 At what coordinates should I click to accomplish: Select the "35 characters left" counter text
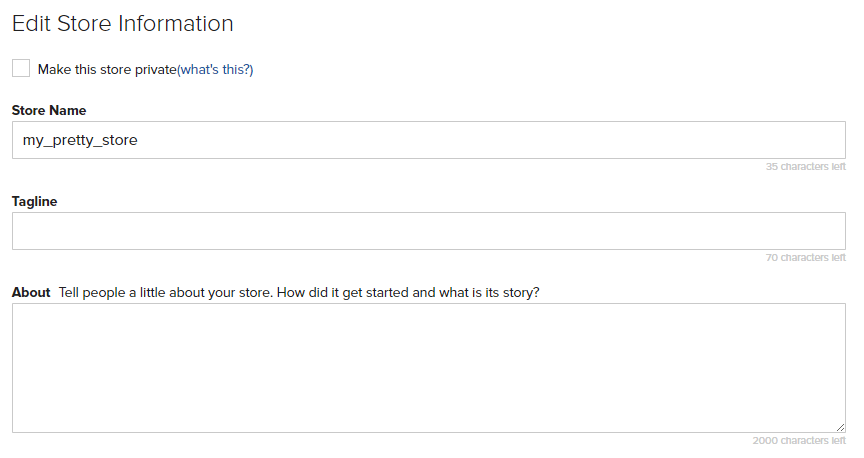tap(805, 166)
